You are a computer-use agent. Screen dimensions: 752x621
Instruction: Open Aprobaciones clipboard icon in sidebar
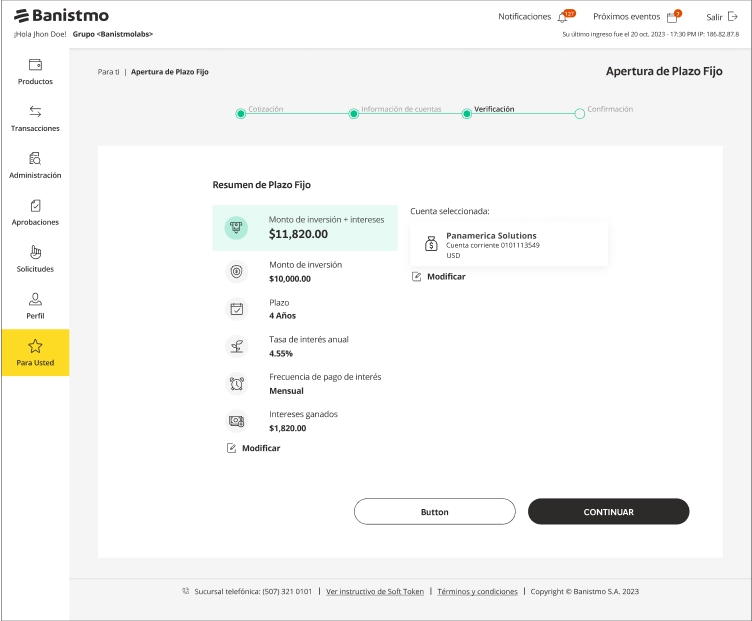click(x=35, y=205)
